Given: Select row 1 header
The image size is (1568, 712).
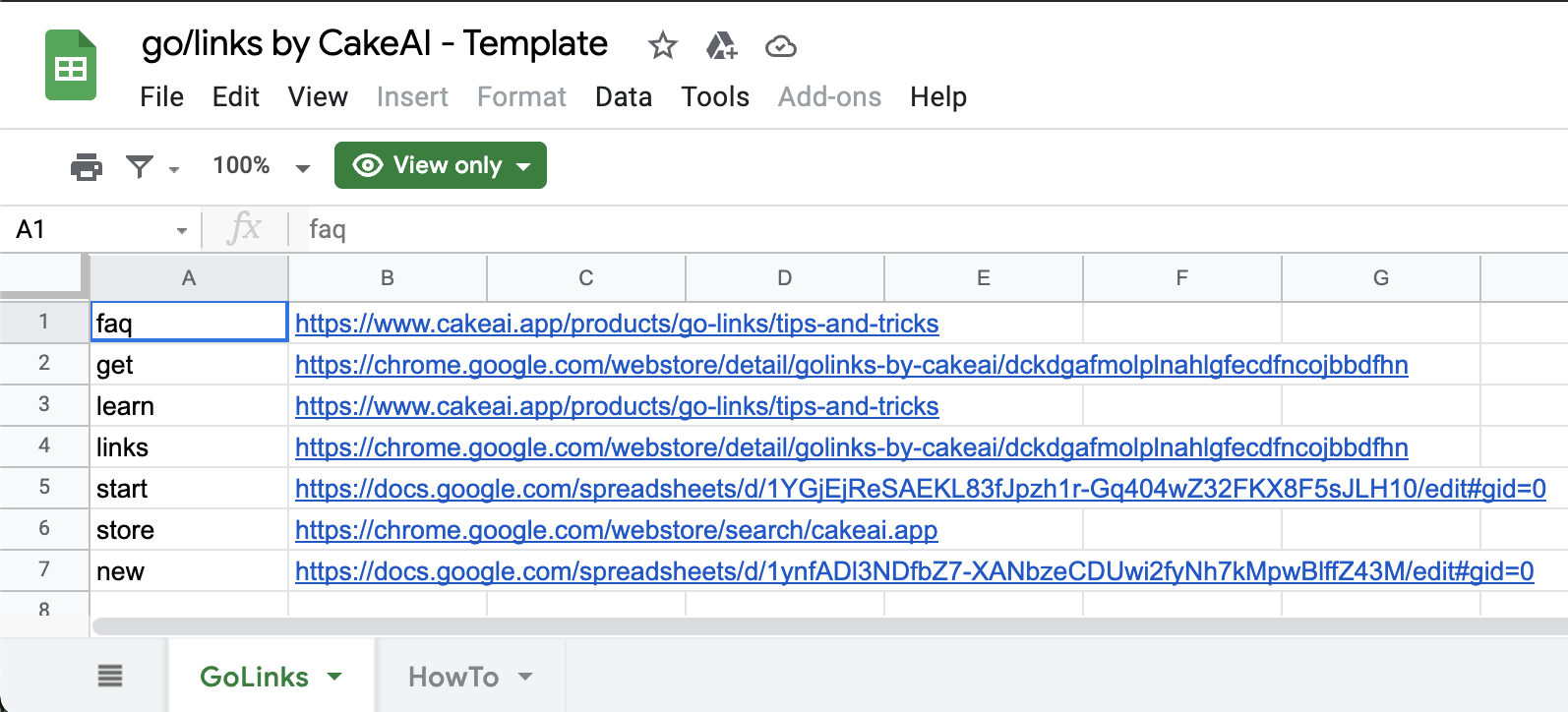Looking at the screenshot, I should pyautogui.click(x=44, y=322).
